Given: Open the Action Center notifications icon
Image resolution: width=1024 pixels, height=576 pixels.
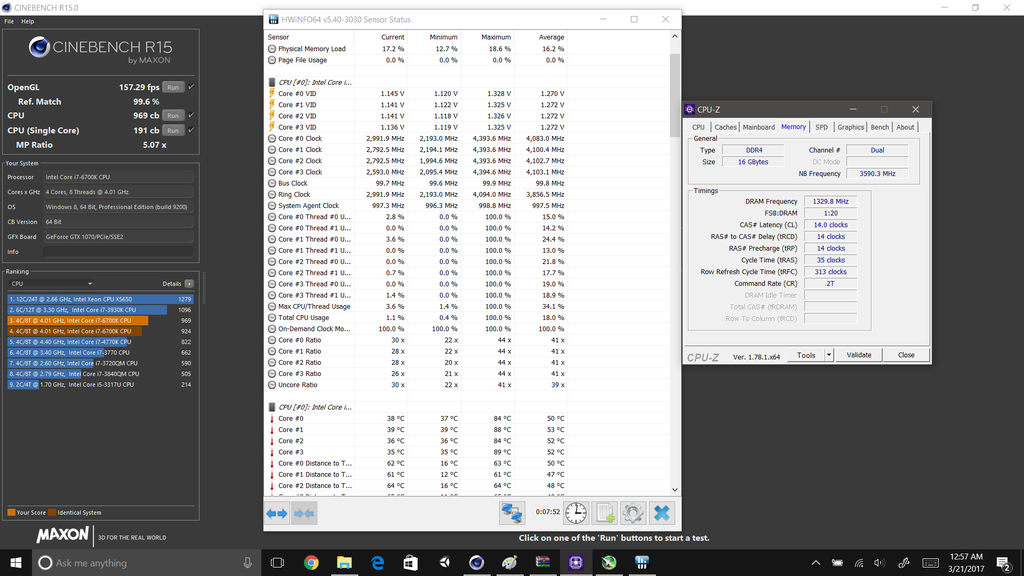Looking at the screenshot, I should pos(1004,562).
